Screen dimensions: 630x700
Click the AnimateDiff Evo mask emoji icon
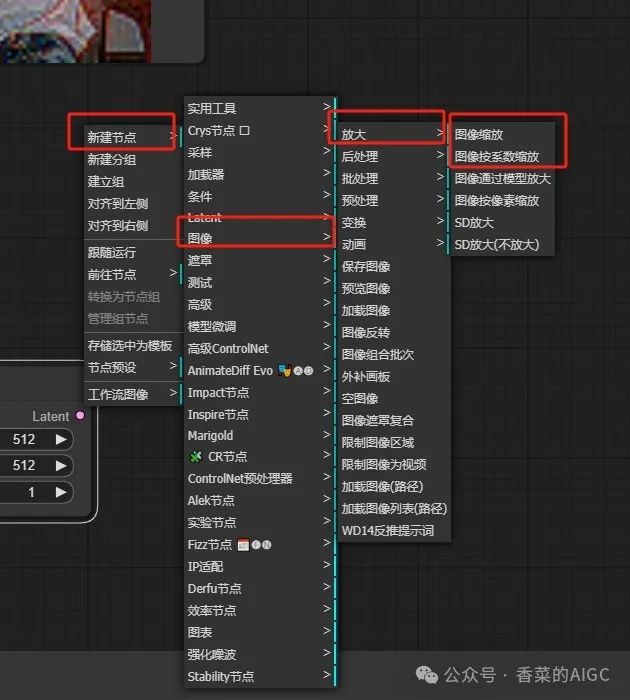(284, 370)
